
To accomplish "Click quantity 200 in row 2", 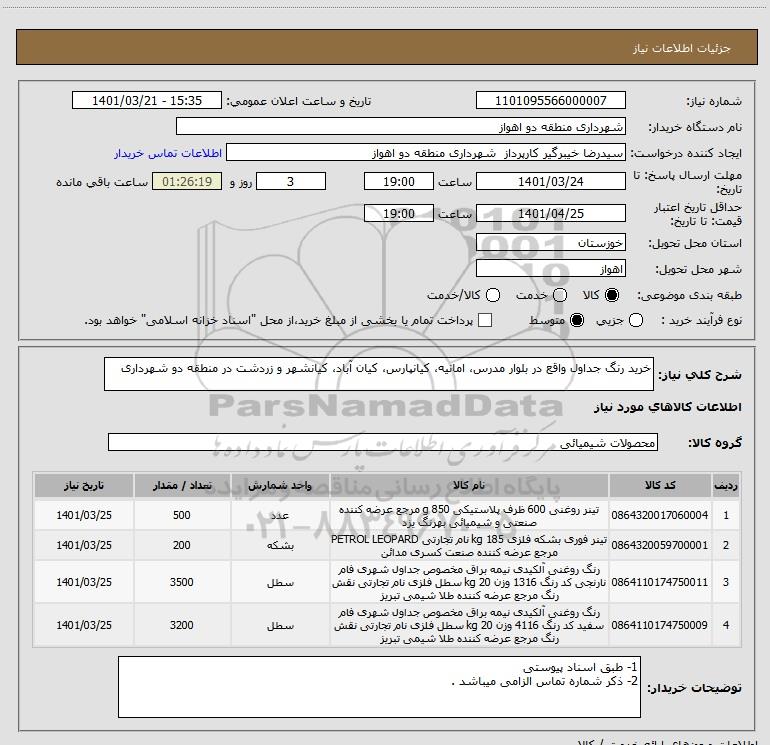I will [182, 545].
